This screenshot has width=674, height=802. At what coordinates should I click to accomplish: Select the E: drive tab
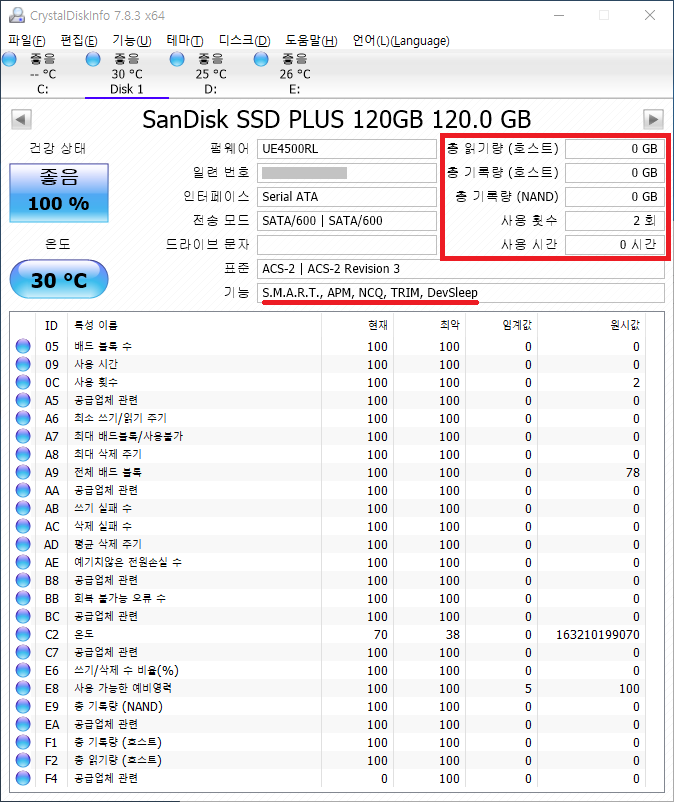[295, 74]
